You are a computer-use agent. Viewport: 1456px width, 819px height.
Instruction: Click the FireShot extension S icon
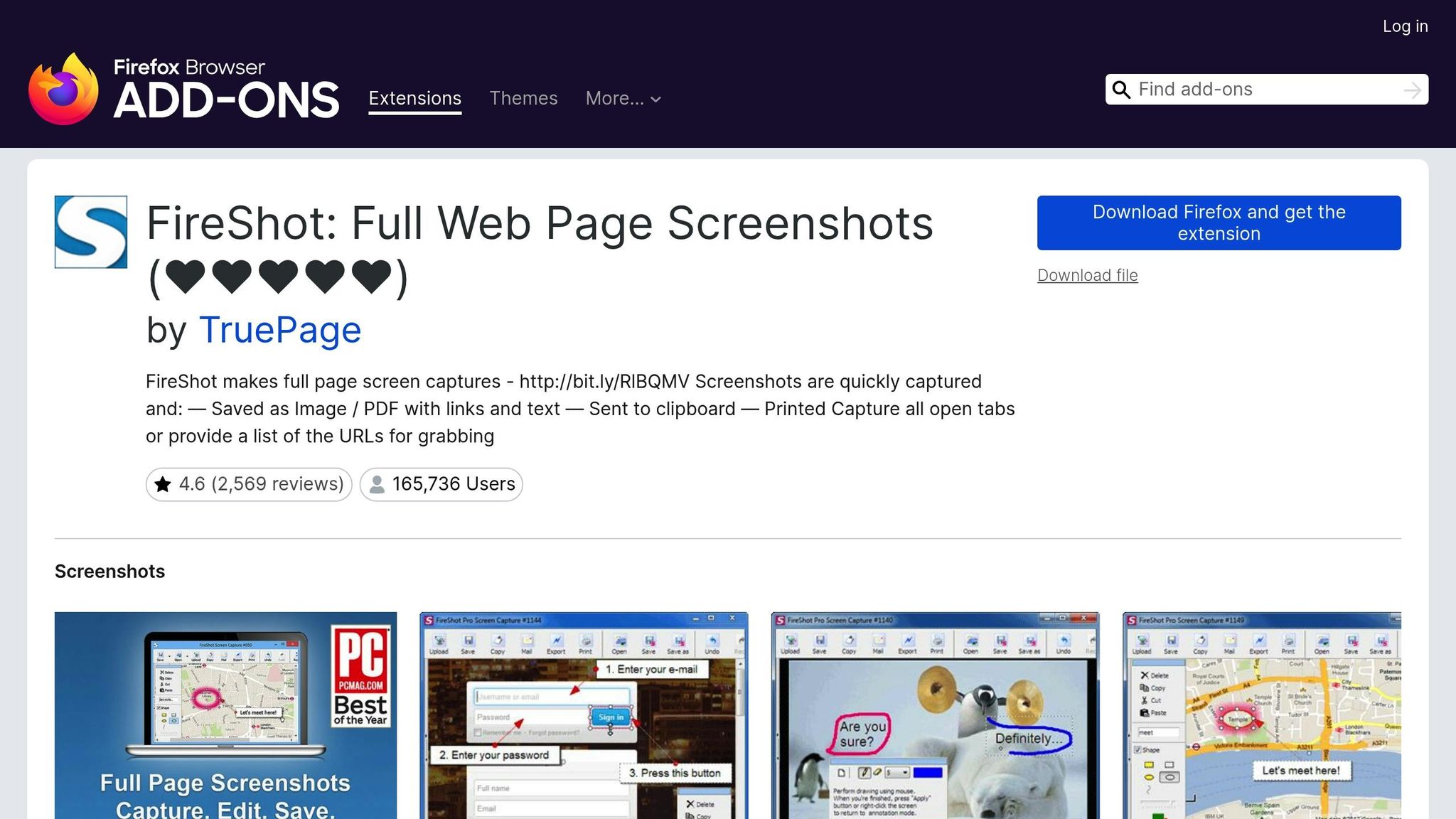(x=91, y=232)
